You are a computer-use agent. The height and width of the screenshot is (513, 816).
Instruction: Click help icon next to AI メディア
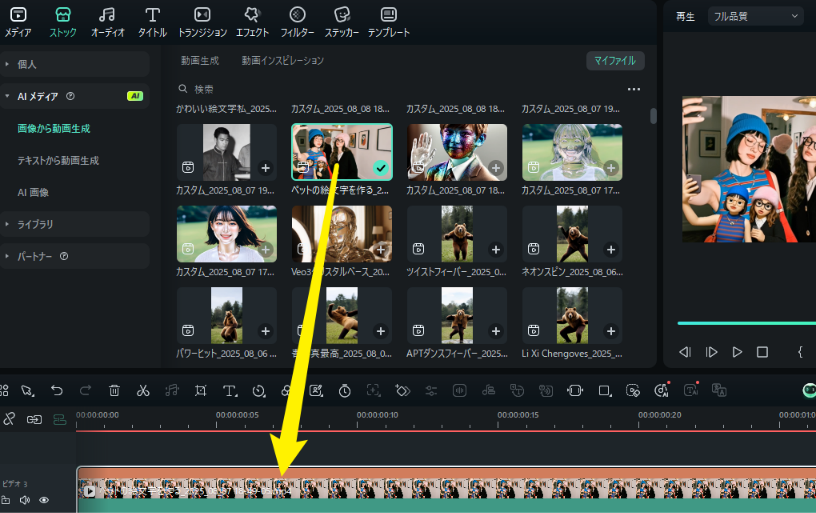[x=70, y=96]
